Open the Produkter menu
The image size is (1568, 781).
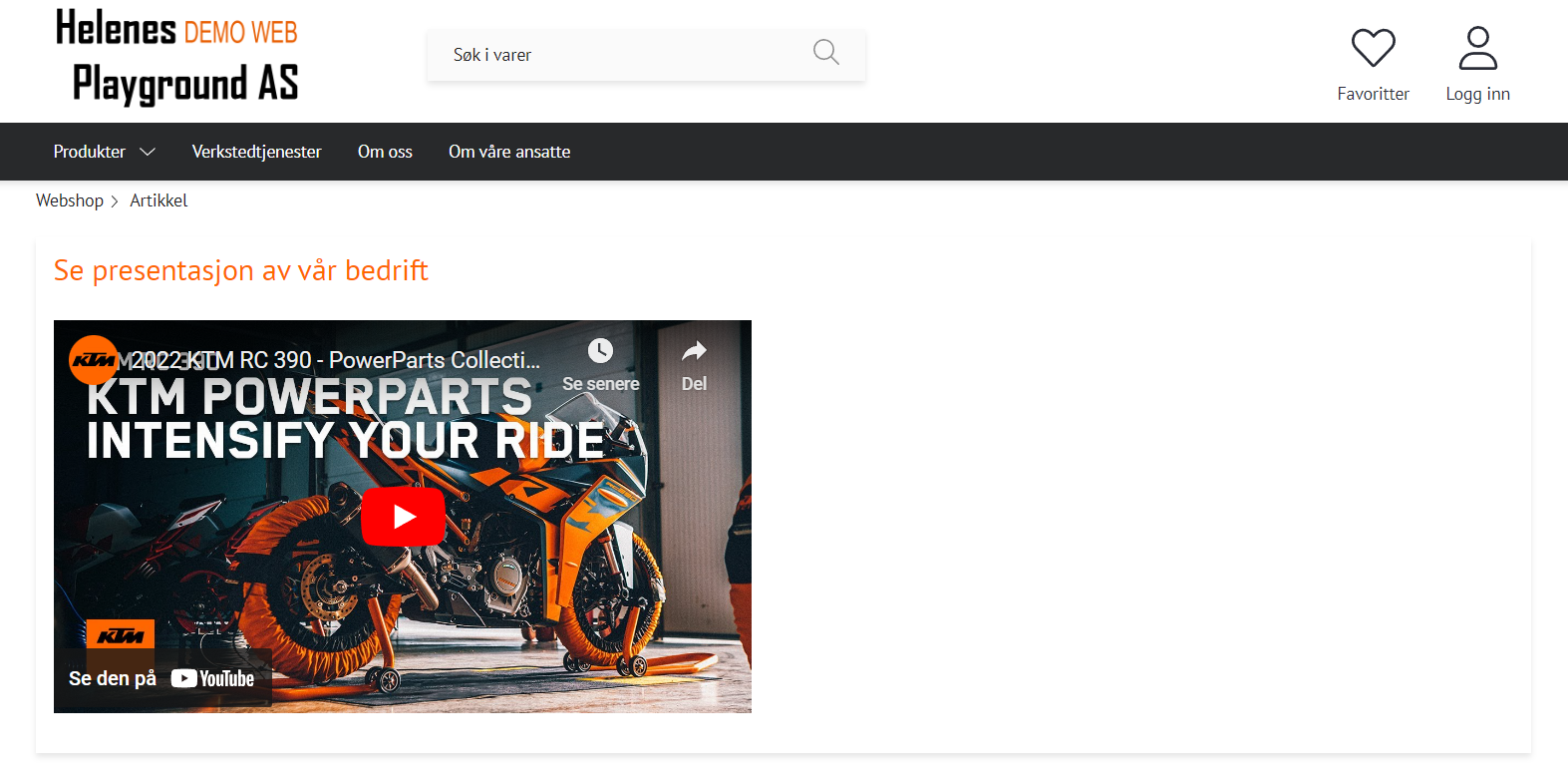(90, 152)
